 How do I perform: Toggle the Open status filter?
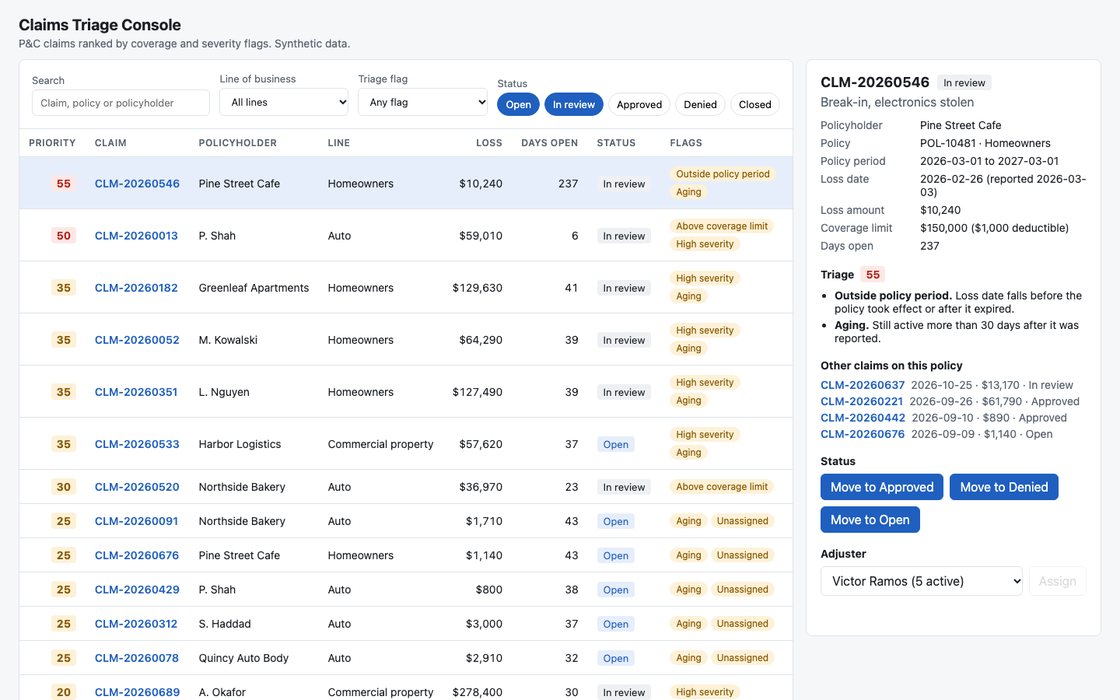click(518, 104)
